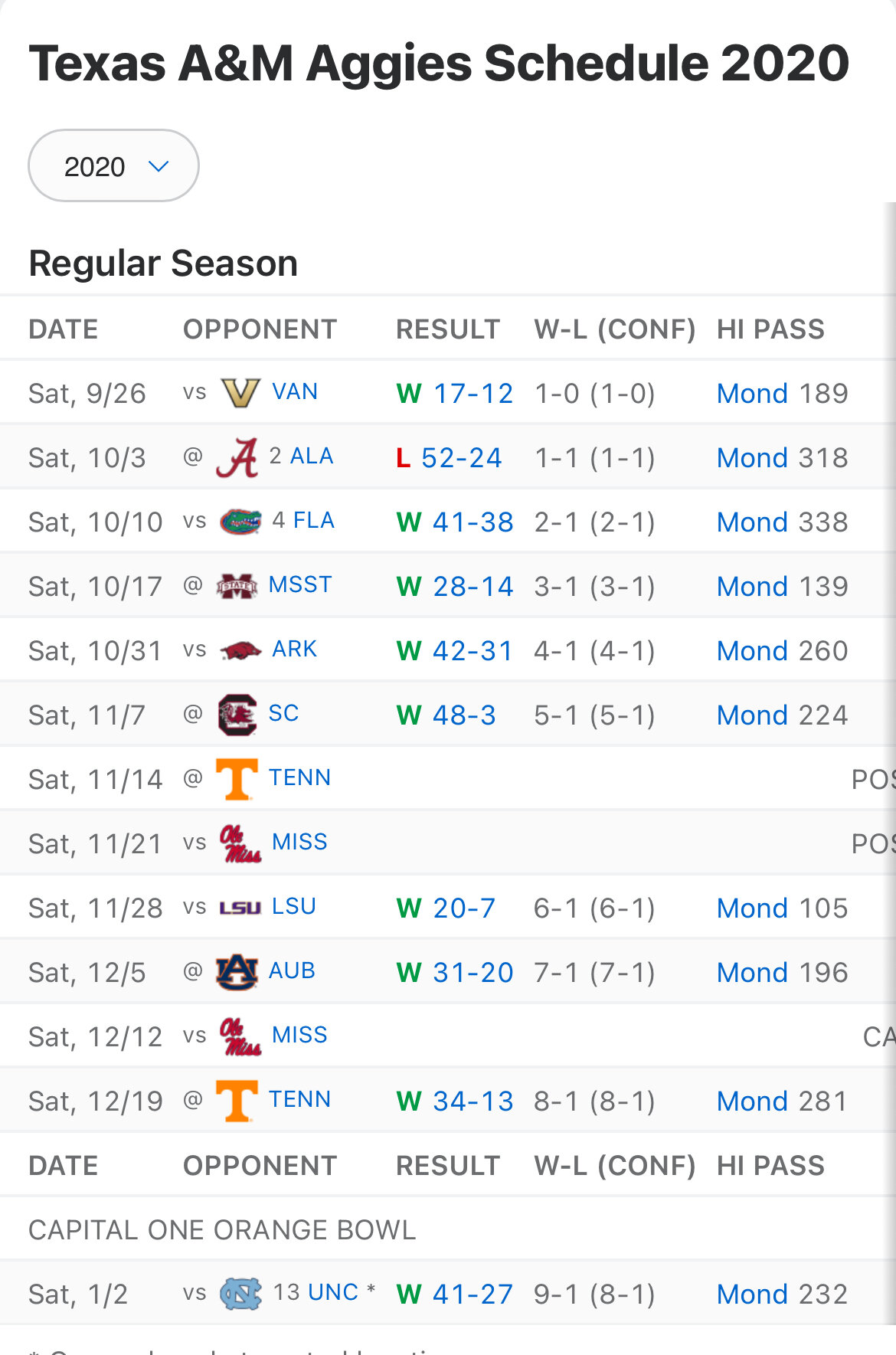Viewport: 896px width, 1355px height.
Task: Open the 12/19 TENN opponent link
Action: (x=299, y=1099)
